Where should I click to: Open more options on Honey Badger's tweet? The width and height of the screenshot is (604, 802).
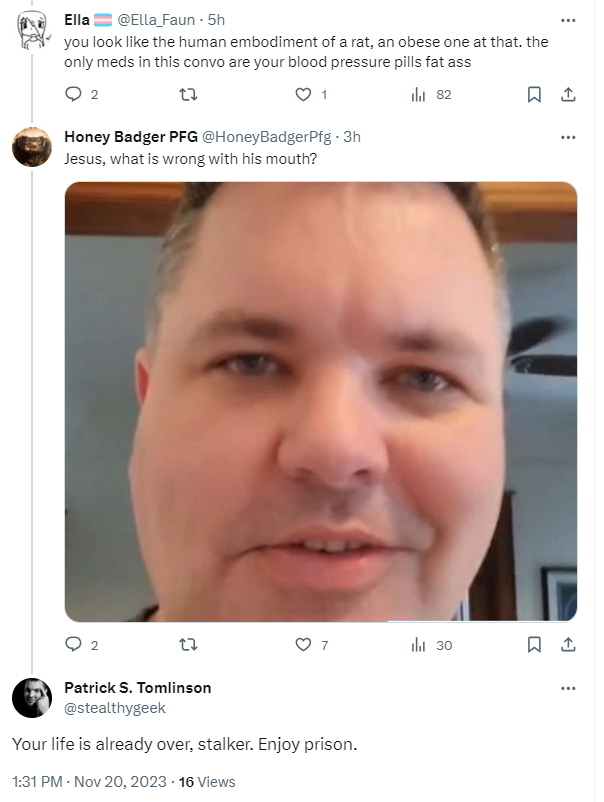[x=568, y=137]
